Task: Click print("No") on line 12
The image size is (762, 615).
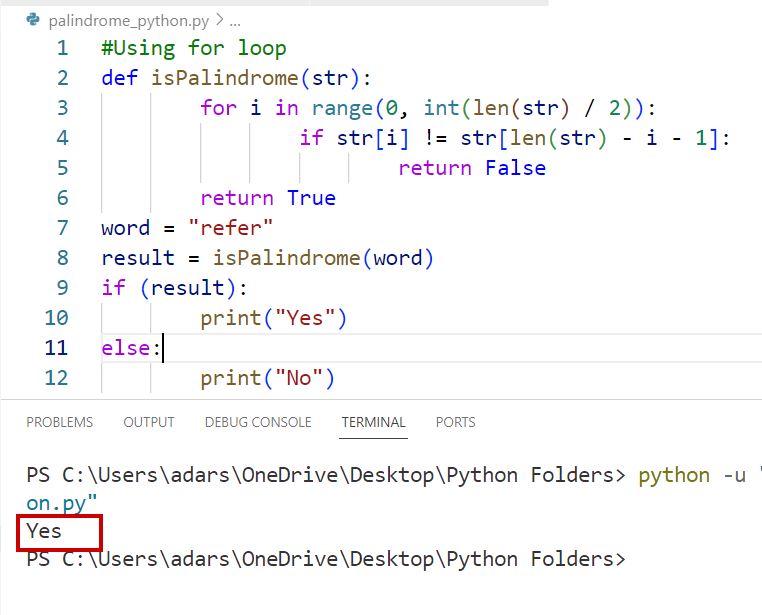Action: 268,378
